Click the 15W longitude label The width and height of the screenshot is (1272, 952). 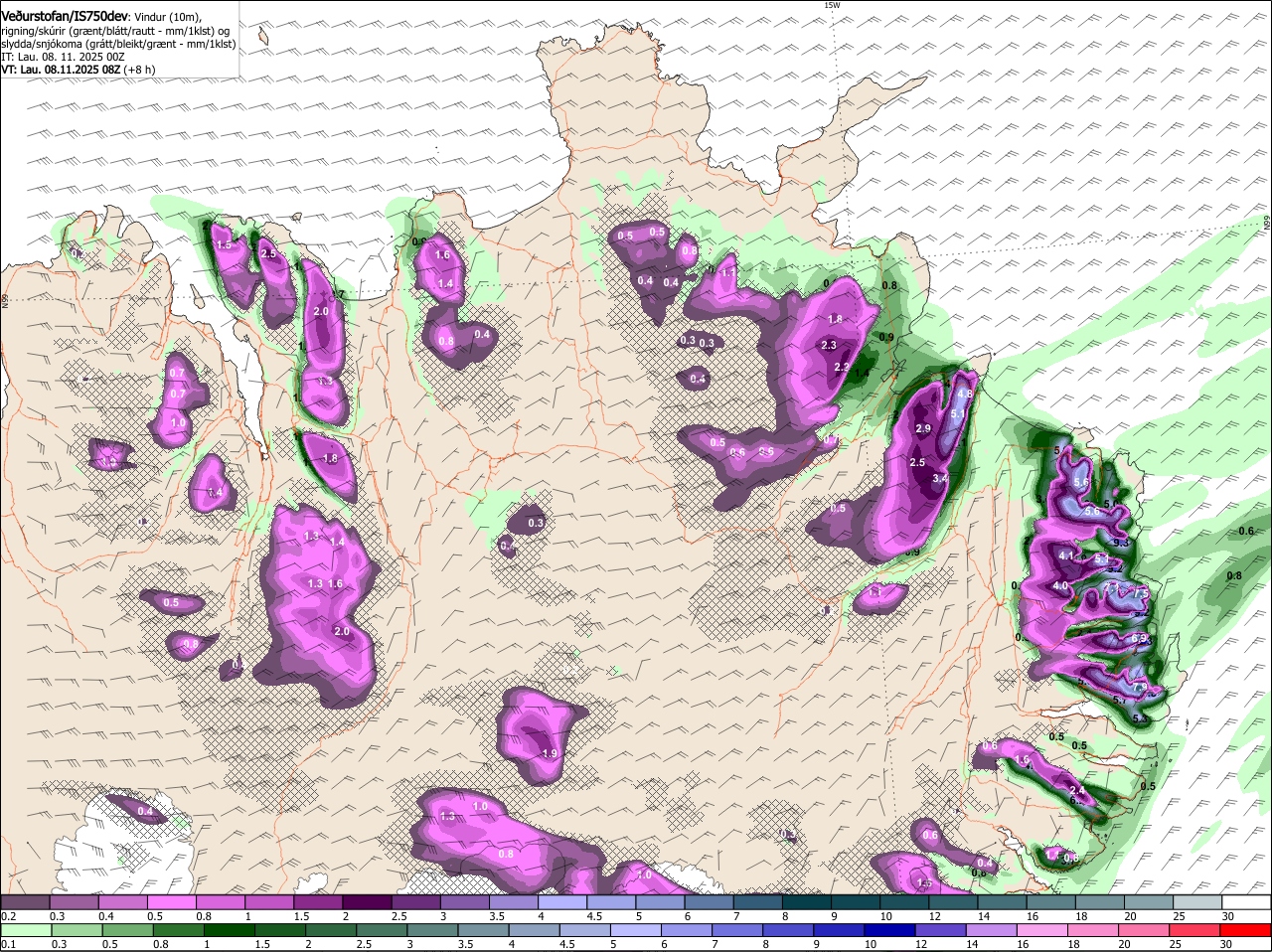(832, 5)
